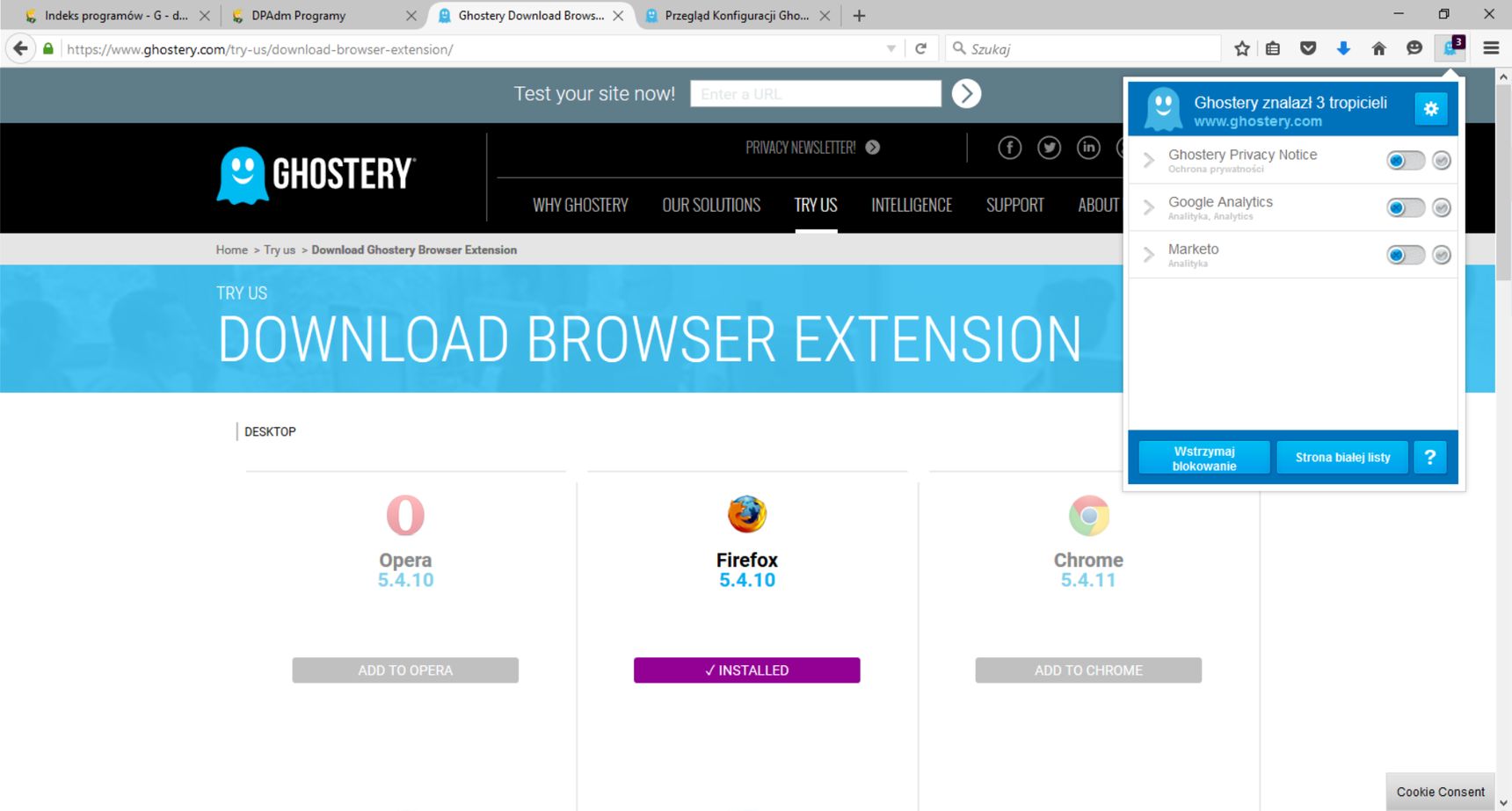Image resolution: width=1512 pixels, height=811 pixels.
Task: Click the Opera browser logo
Action: point(405,515)
